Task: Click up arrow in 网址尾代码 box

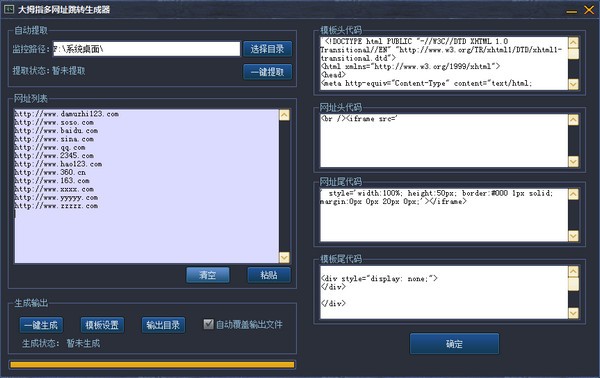Action: coord(573,194)
